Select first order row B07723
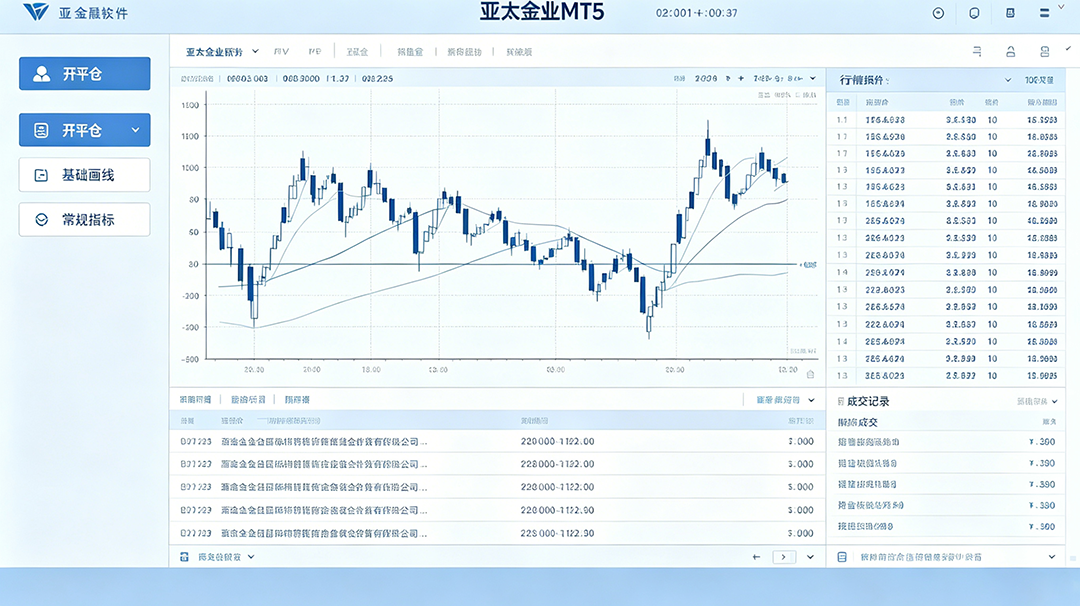1080x606 pixels. [x=497, y=441]
